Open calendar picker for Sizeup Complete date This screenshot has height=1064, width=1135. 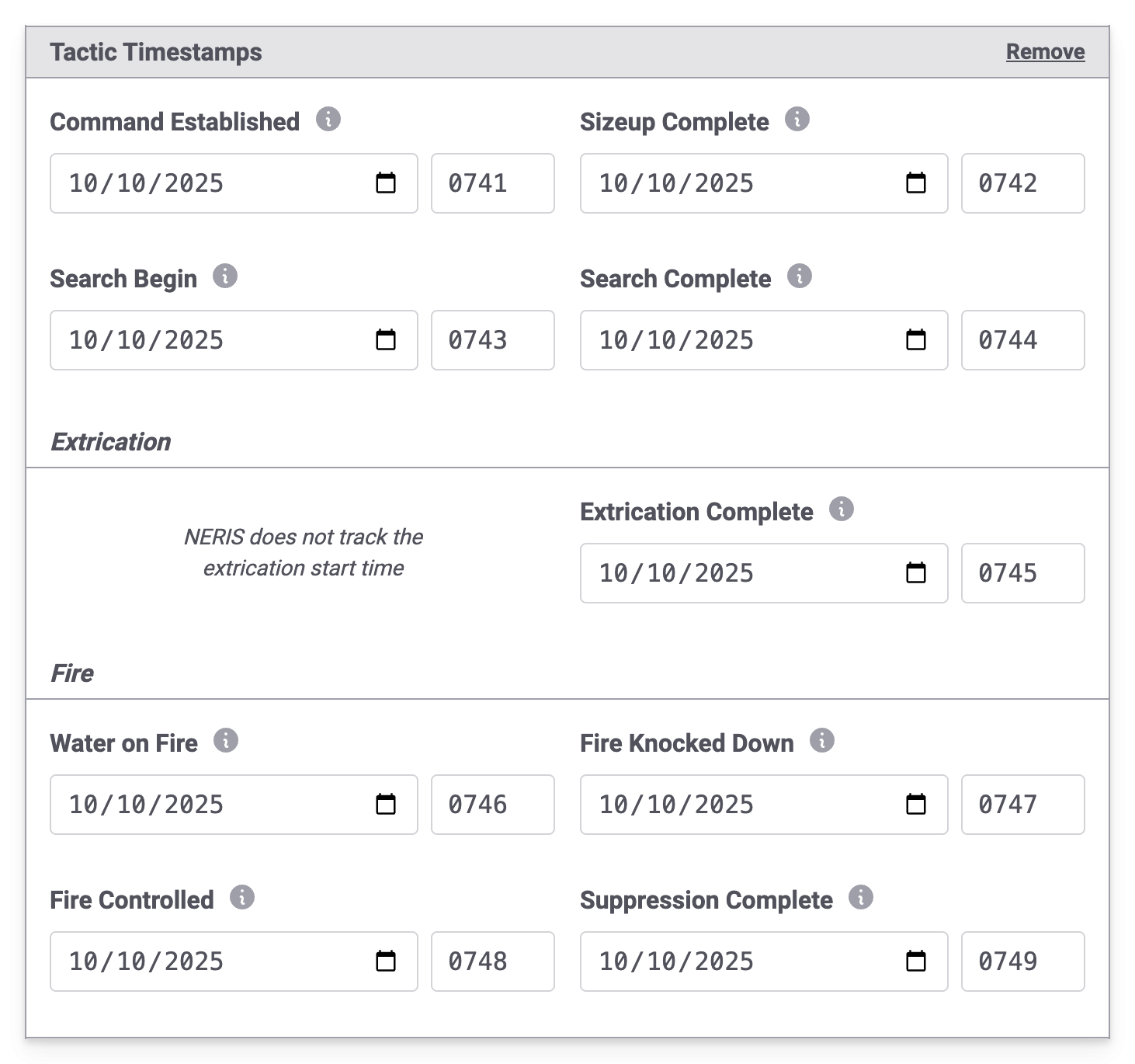click(x=916, y=183)
